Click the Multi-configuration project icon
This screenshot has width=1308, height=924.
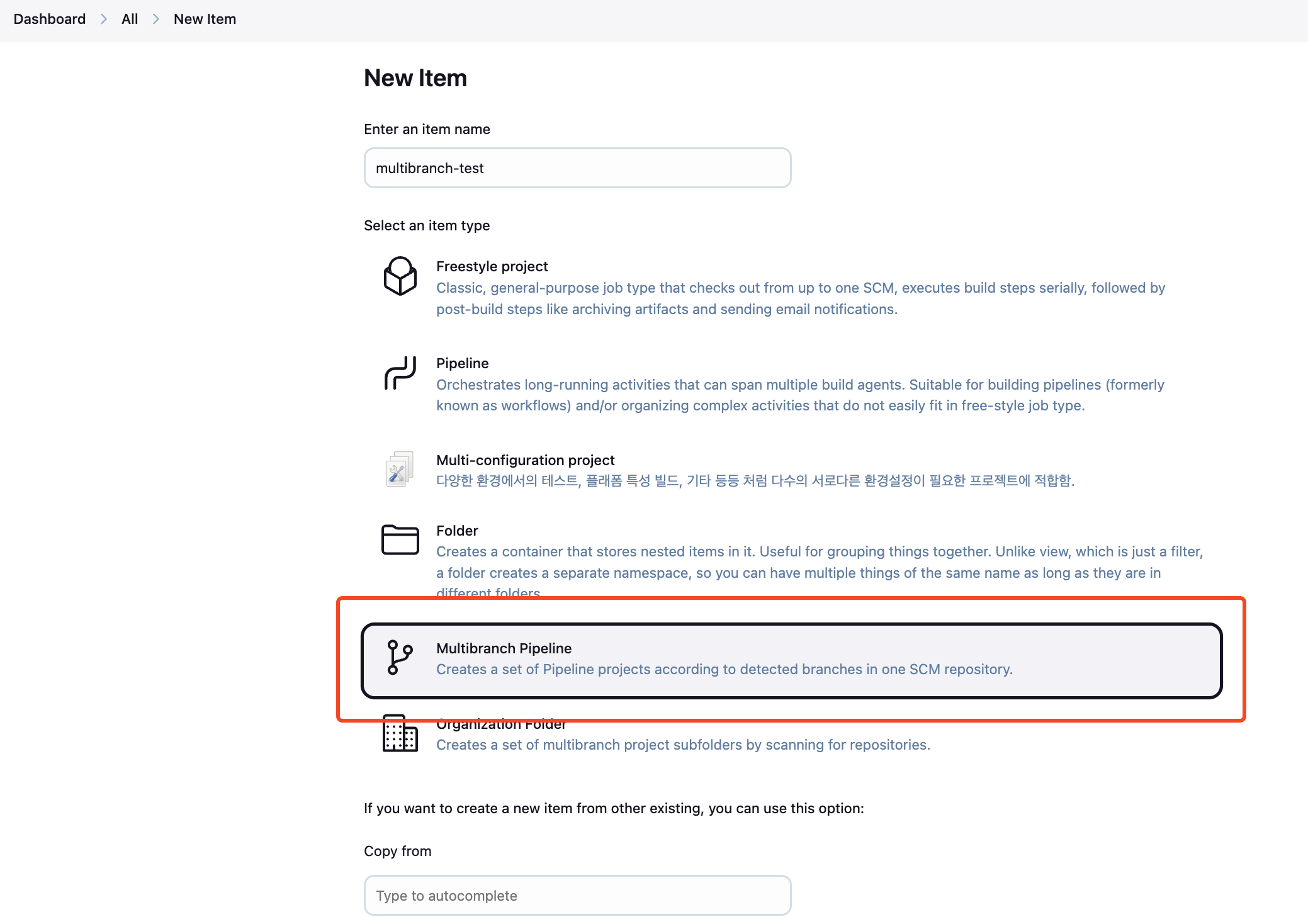[x=400, y=469]
